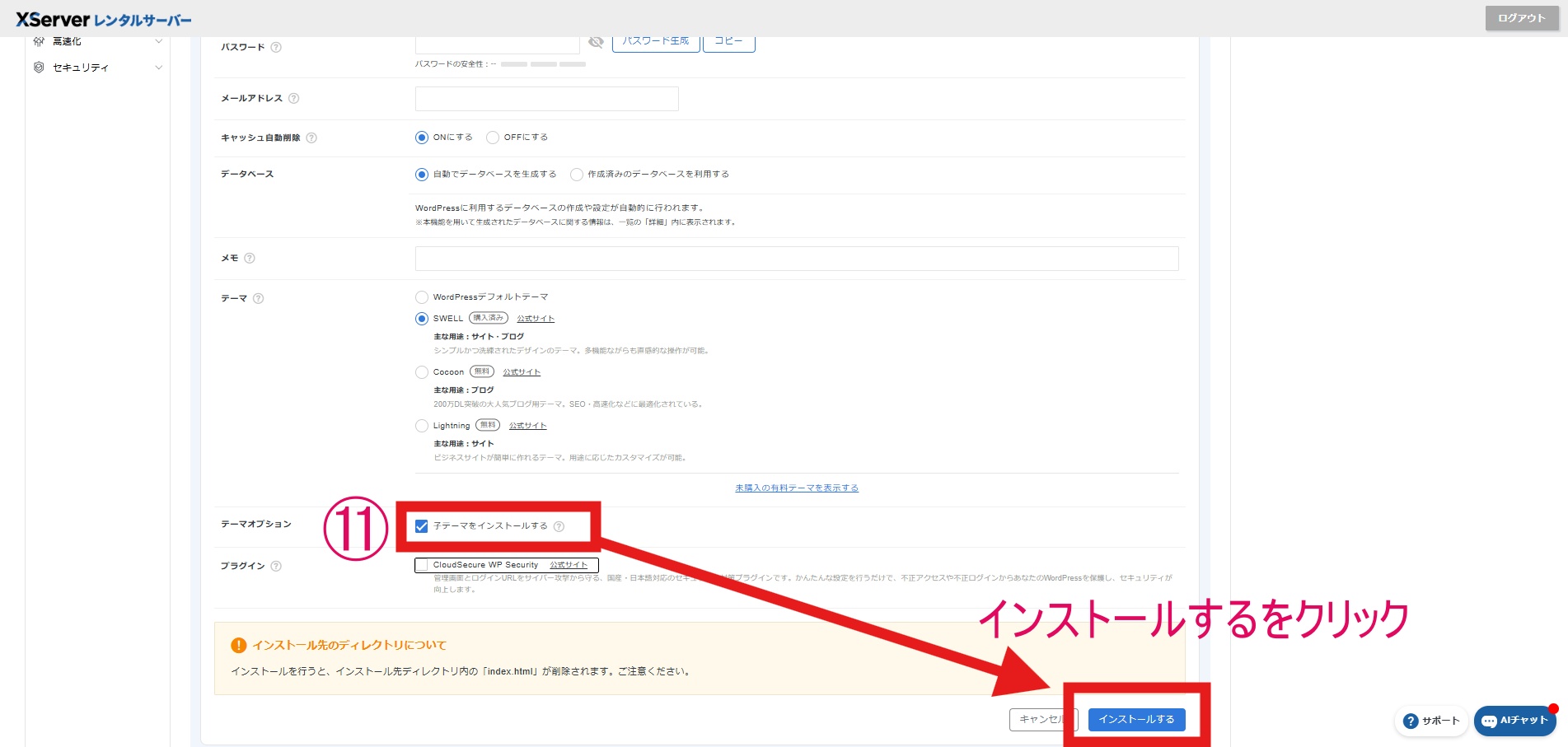Viewport: 1568px width, 747px height.
Task: Open the パスワード help icon
Action: (x=275, y=47)
